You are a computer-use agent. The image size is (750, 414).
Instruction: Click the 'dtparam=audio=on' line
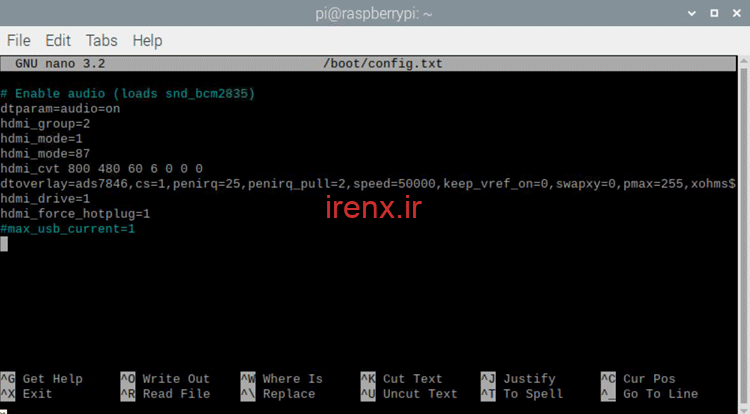[x=60, y=109]
